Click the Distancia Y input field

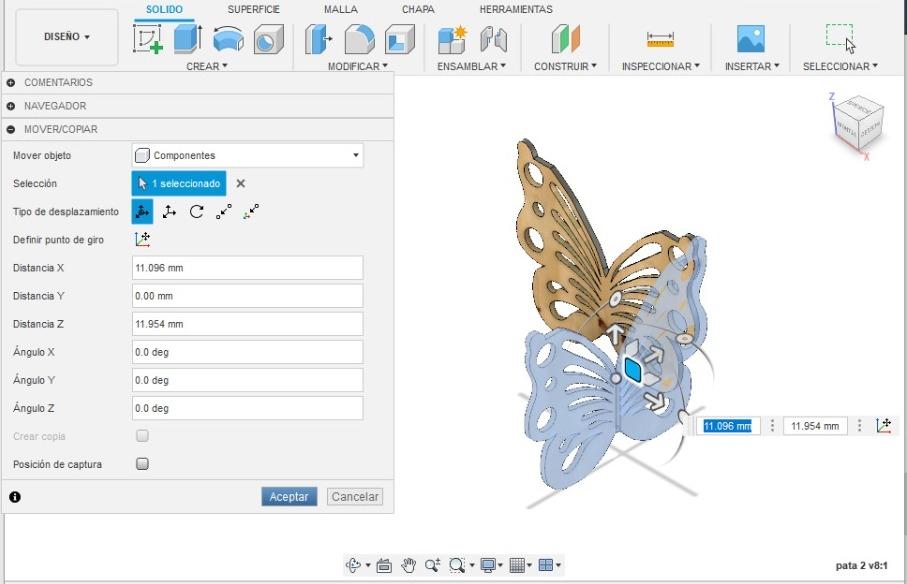click(x=248, y=296)
